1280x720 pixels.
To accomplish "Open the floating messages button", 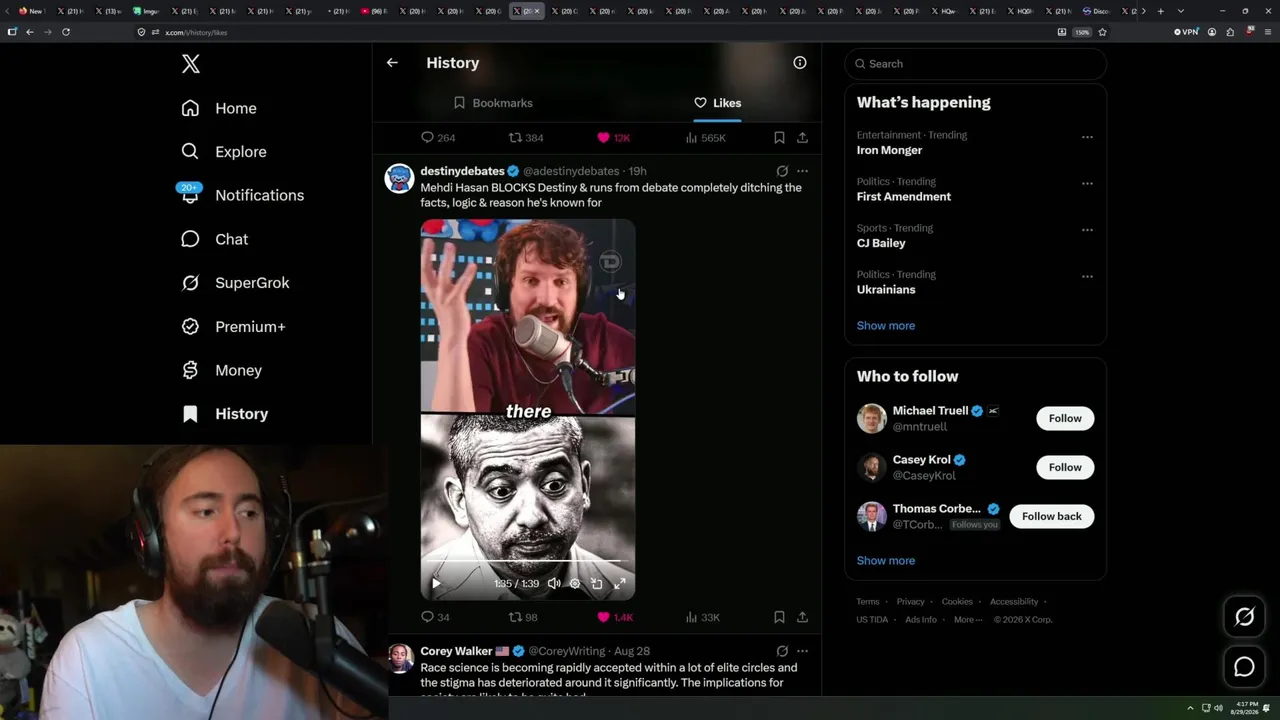I will [x=1244, y=667].
